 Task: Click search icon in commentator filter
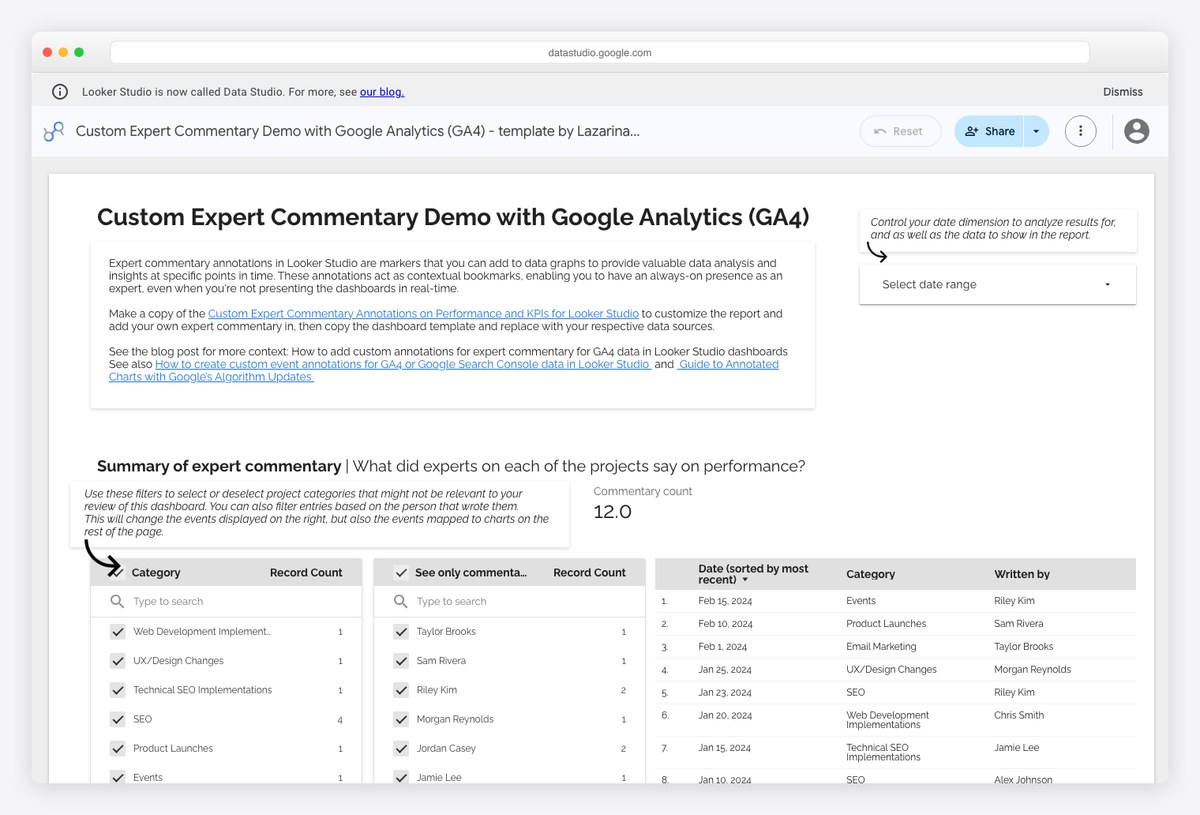(400, 601)
